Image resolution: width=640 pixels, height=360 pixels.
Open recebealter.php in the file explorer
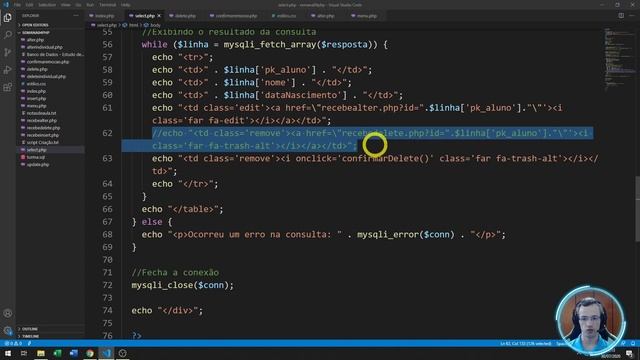click(x=41, y=121)
